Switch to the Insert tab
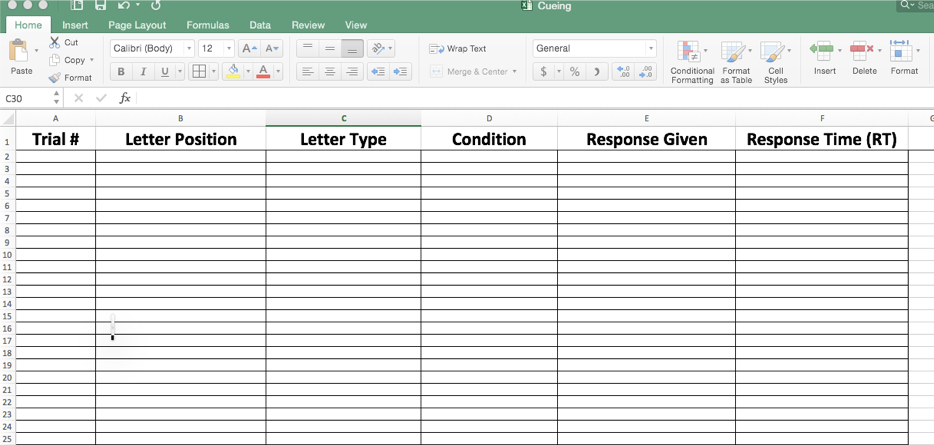The image size is (934, 445). click(75, 25)
